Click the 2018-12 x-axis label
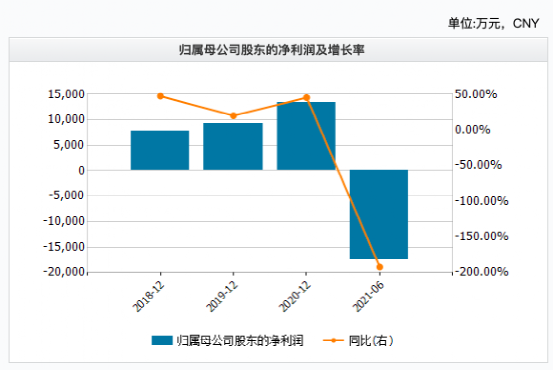The image size is (553, 370). tap(148, 296)
